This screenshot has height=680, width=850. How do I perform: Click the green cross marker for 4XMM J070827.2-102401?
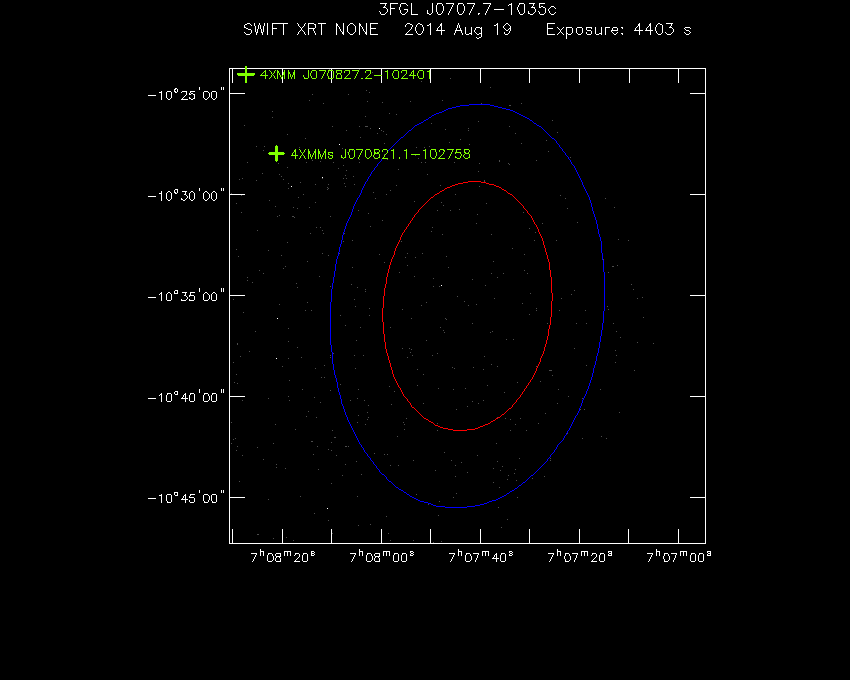pos(246,74)
